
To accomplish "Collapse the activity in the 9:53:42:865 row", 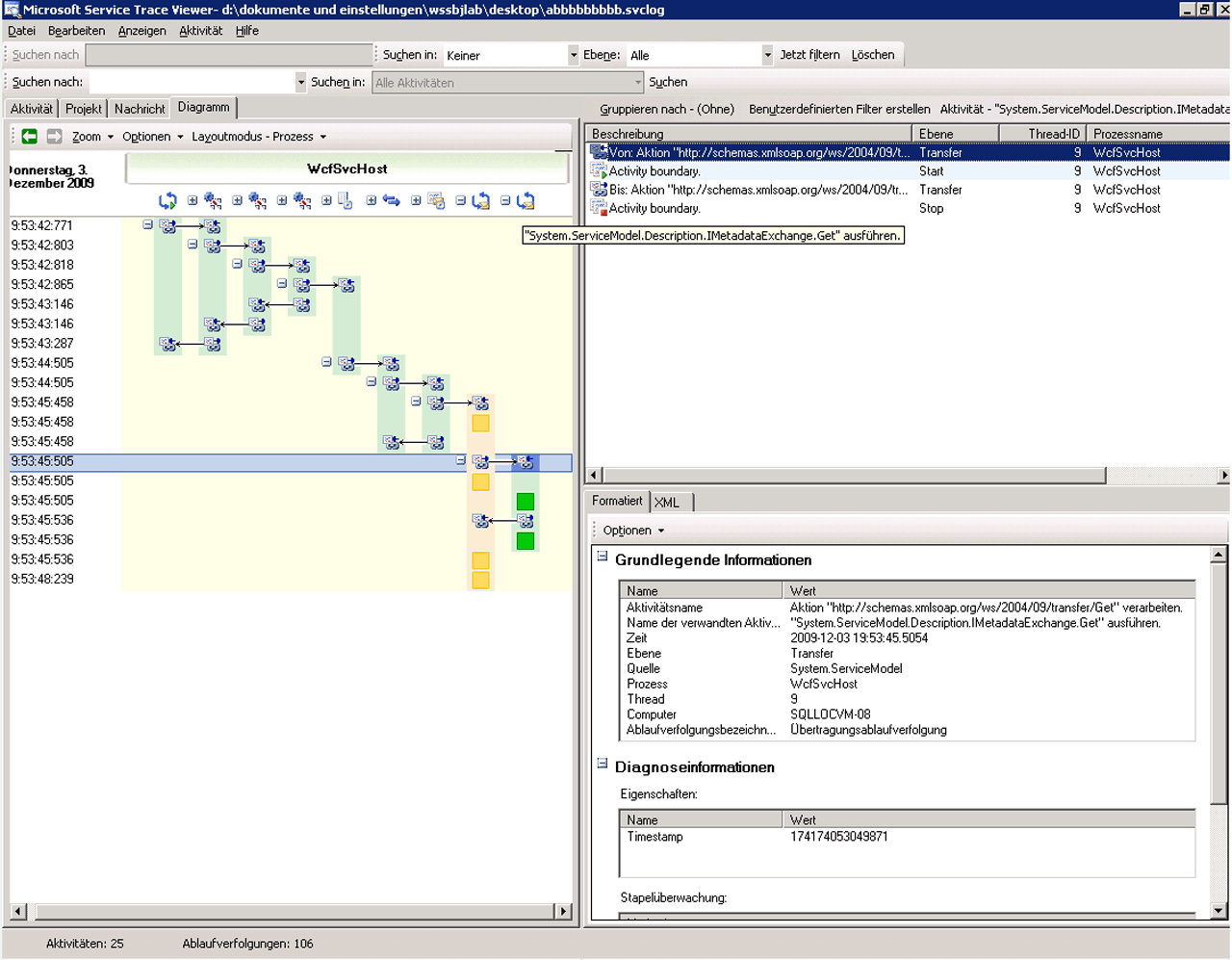I will click(282, 283).
